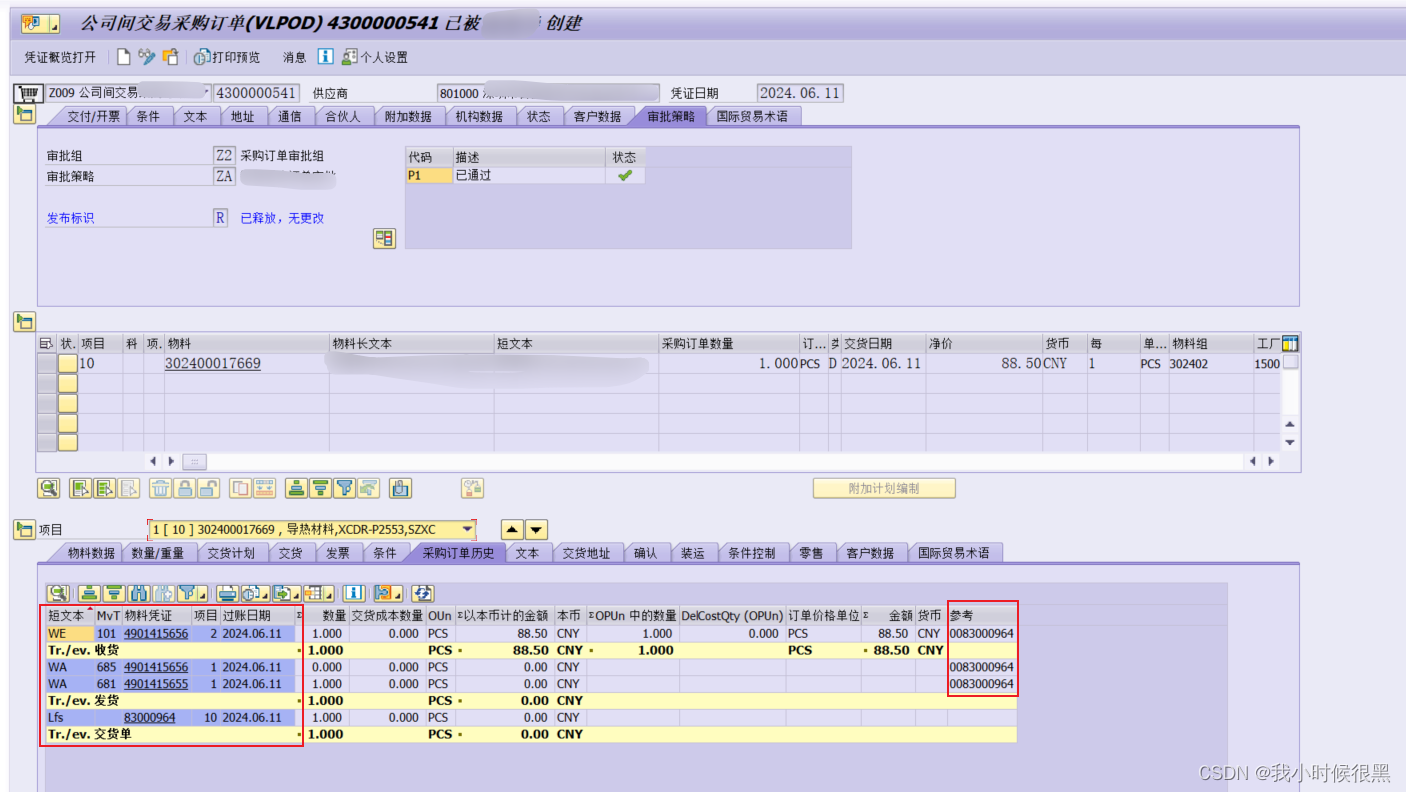The image size is (1406, 792).
Task: Click 凭证概览打开 document overview button
Action: pyautogui.click(x=61, y=57)
